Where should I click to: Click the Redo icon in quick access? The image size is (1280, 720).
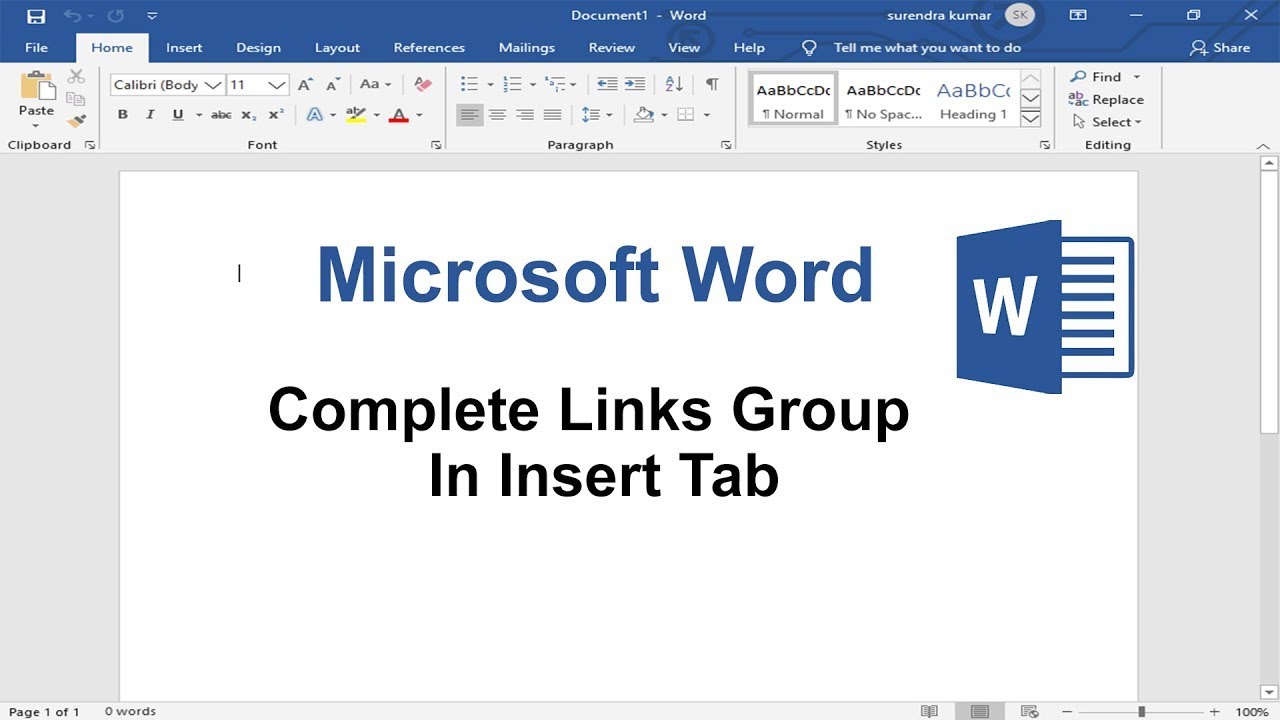pos(114,16)
